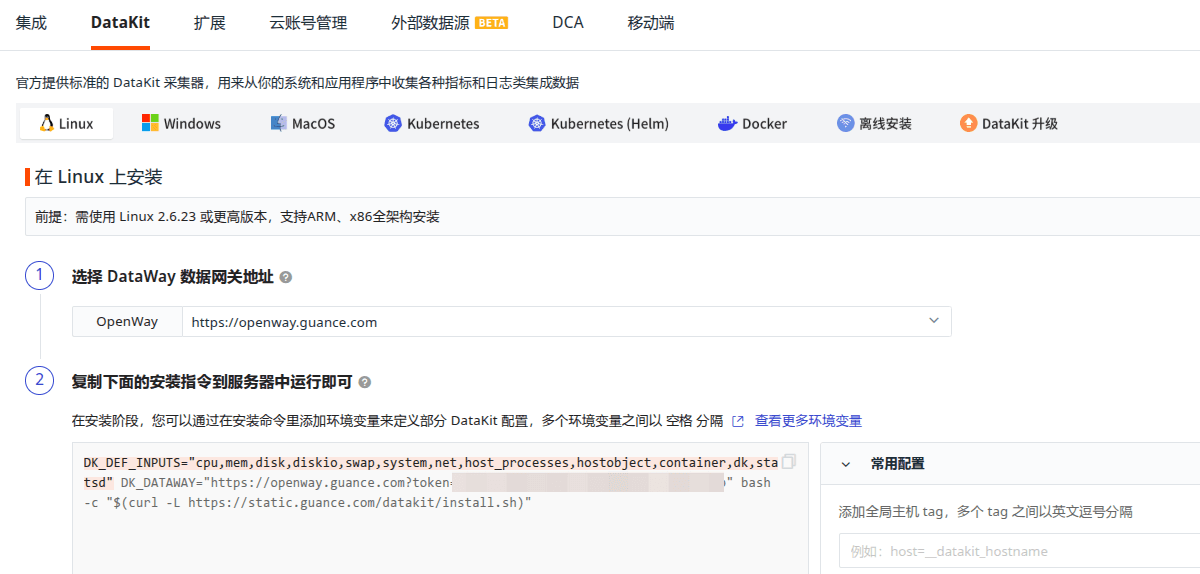Click the DataKit 升级 upgrade icon
This screenshot has width=1200, height=574.
[968, 124]
